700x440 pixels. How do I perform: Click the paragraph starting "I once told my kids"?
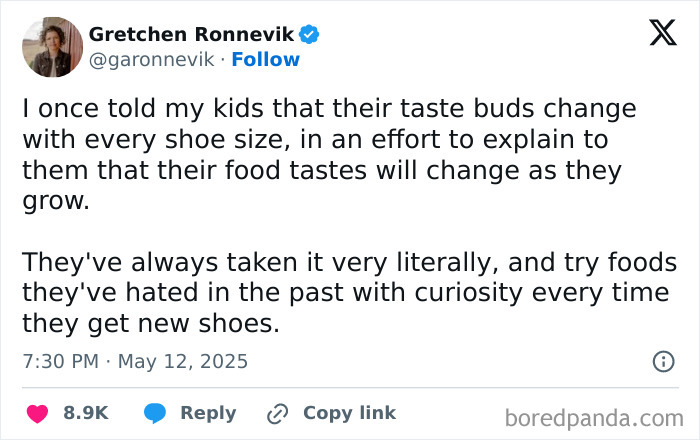coord(329,154)
